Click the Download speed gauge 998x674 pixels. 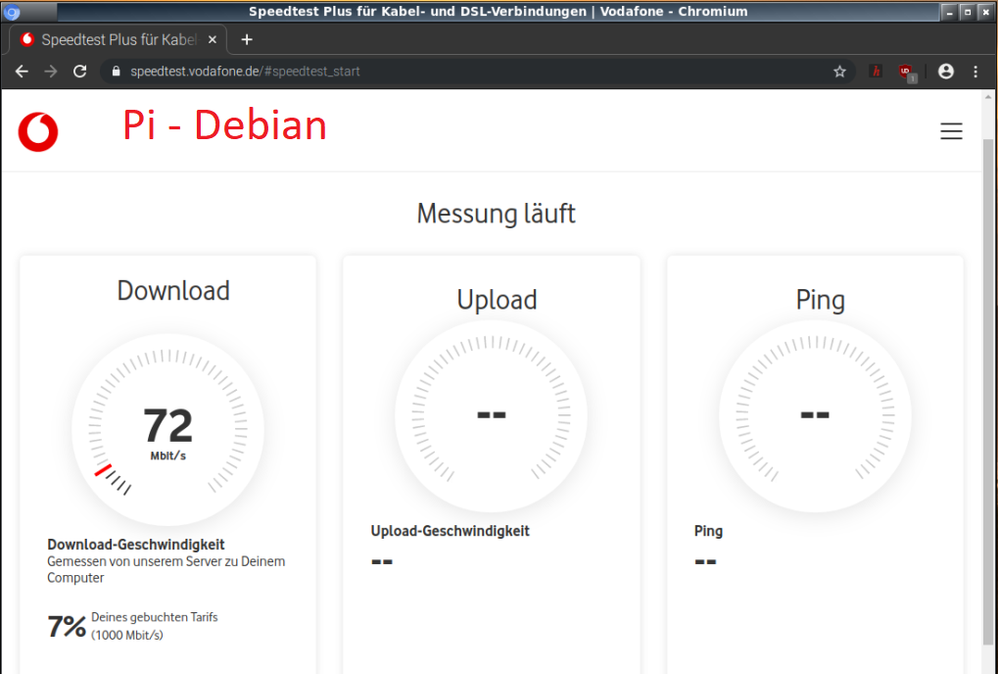[x=168, y=430]
